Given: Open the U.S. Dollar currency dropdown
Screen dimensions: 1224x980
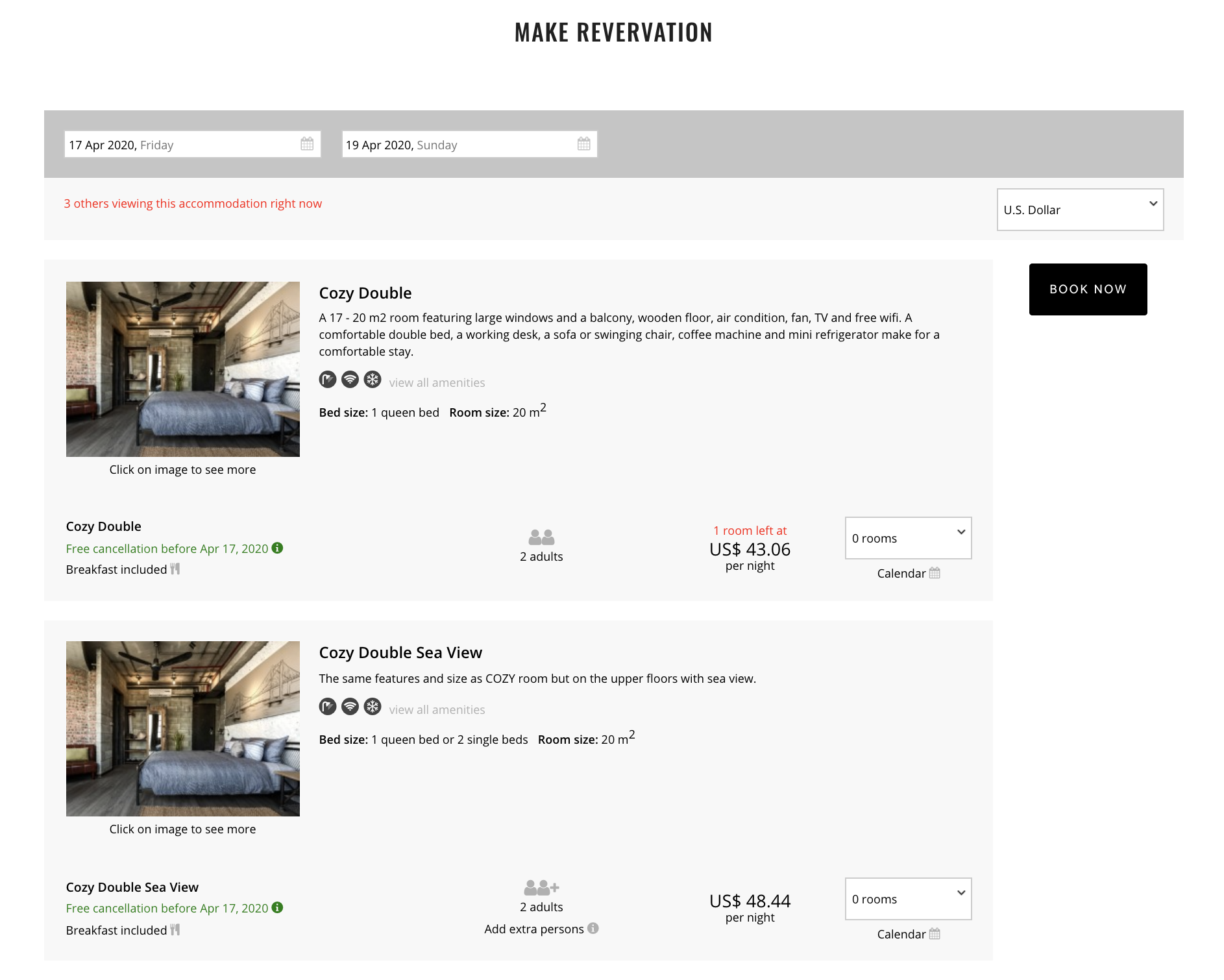Looking at the screenshot, I should (1080, 210).
